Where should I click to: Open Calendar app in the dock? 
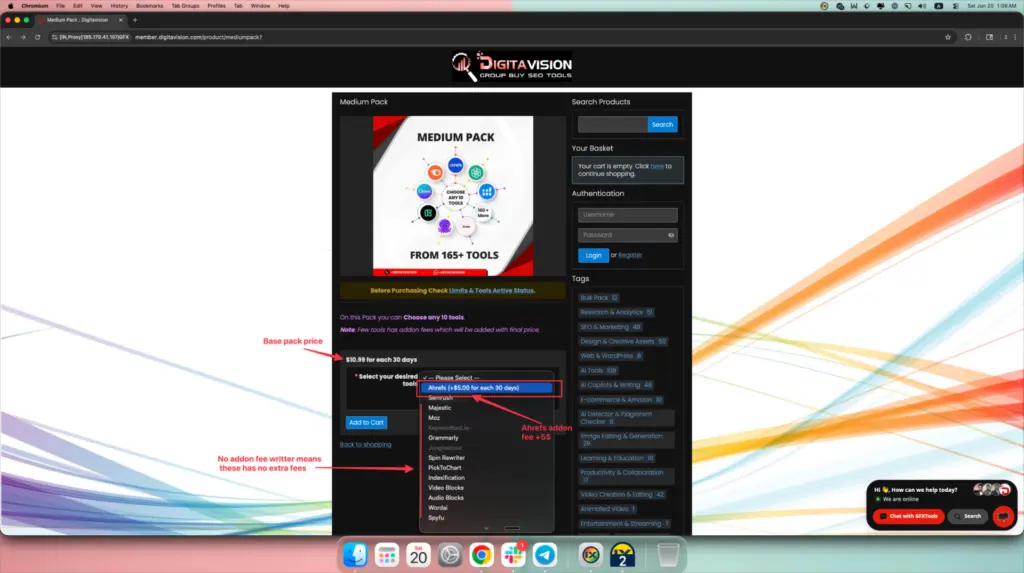[419, 555]
